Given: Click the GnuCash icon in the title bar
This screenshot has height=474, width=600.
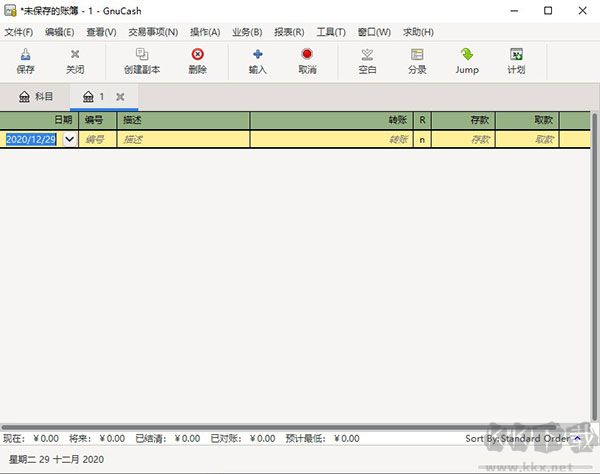Looking at the screenshot, I should [x=10, y=11].
